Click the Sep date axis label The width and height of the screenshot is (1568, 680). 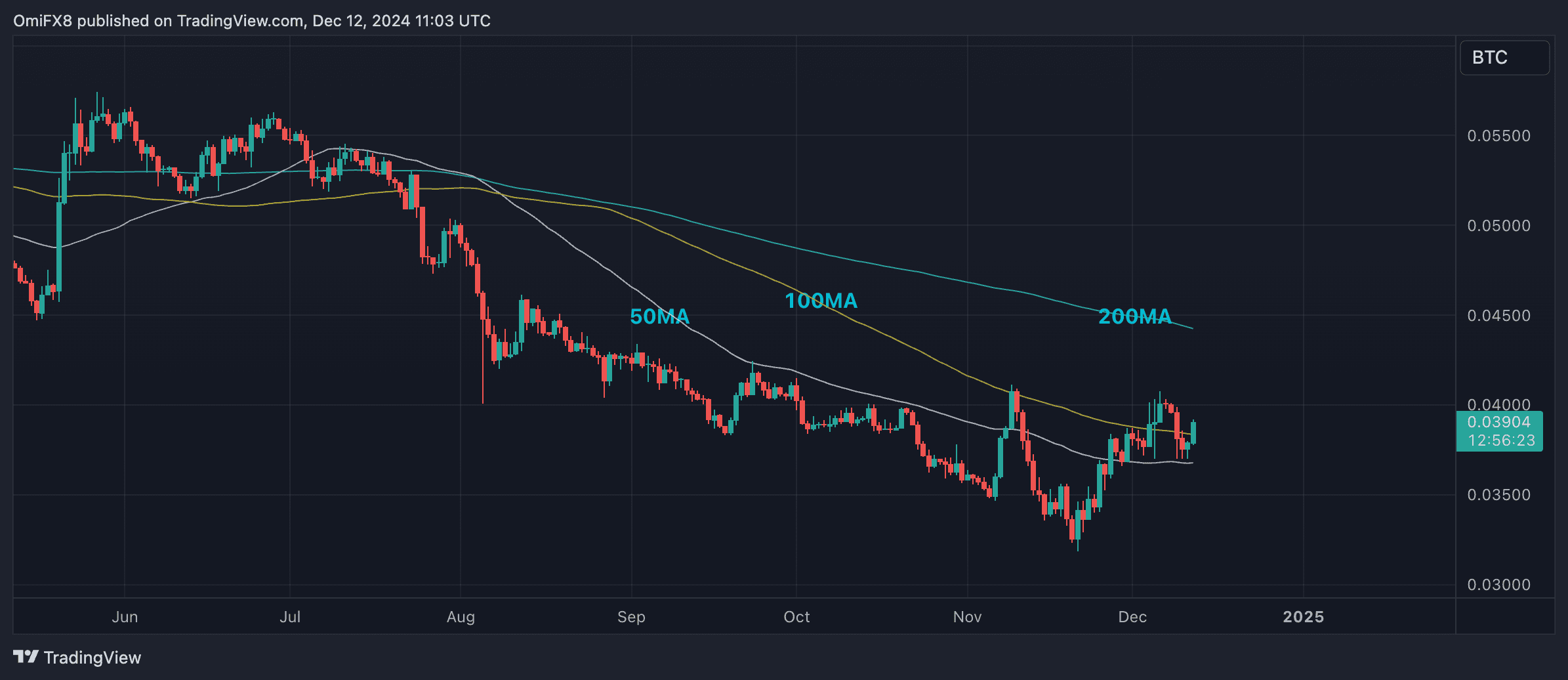(x=631, y=617)
